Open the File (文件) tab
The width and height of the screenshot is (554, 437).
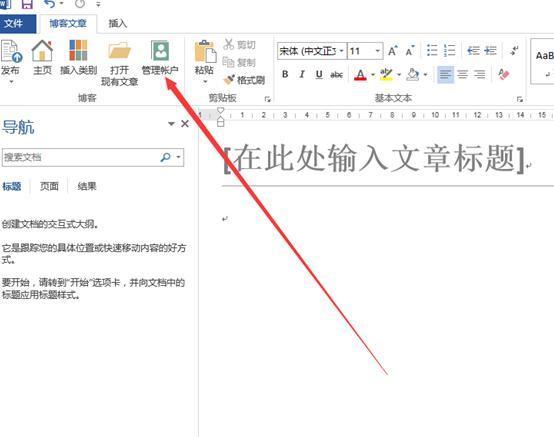18,24
